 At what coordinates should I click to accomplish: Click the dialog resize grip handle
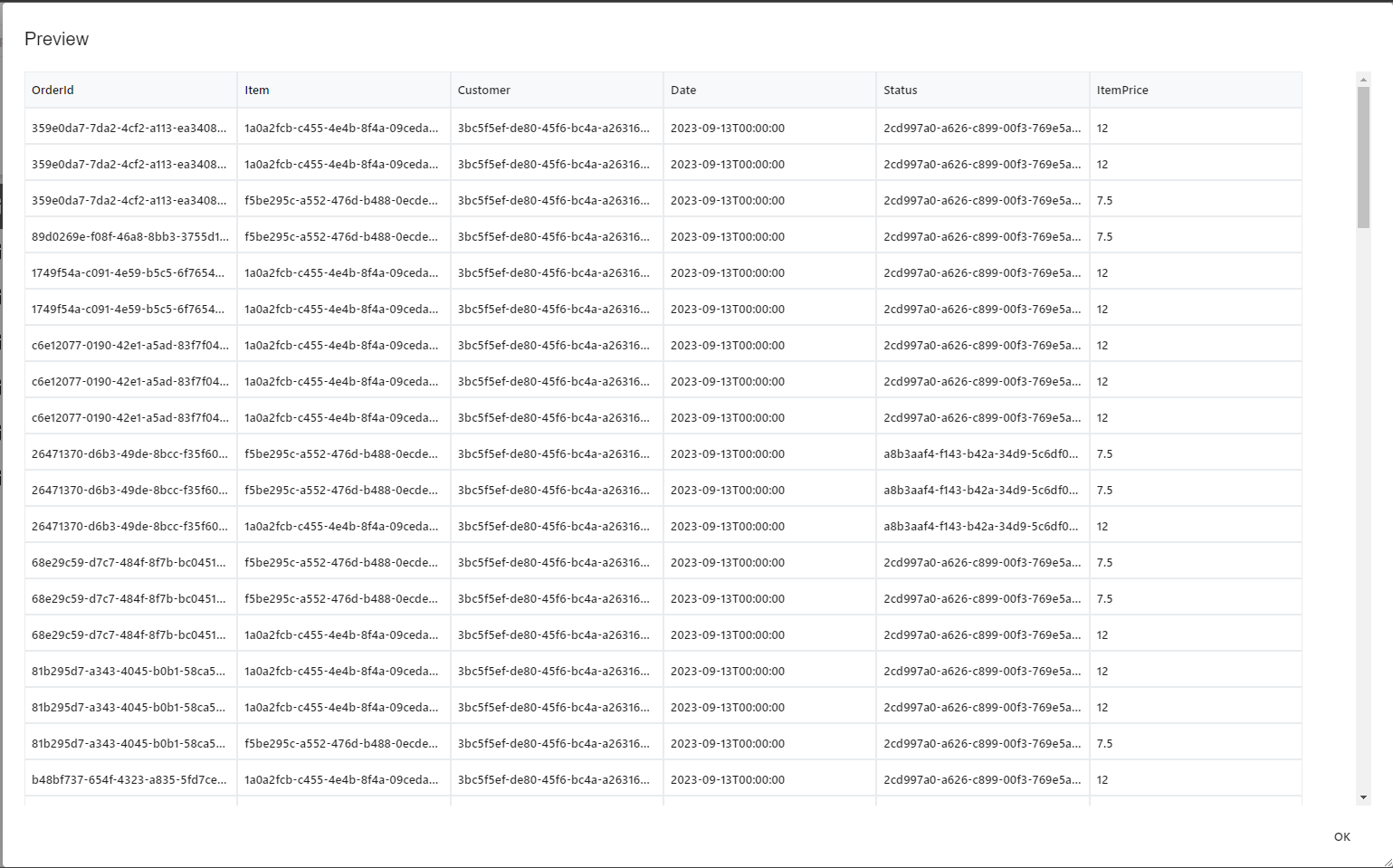[x=1385, y=860]
